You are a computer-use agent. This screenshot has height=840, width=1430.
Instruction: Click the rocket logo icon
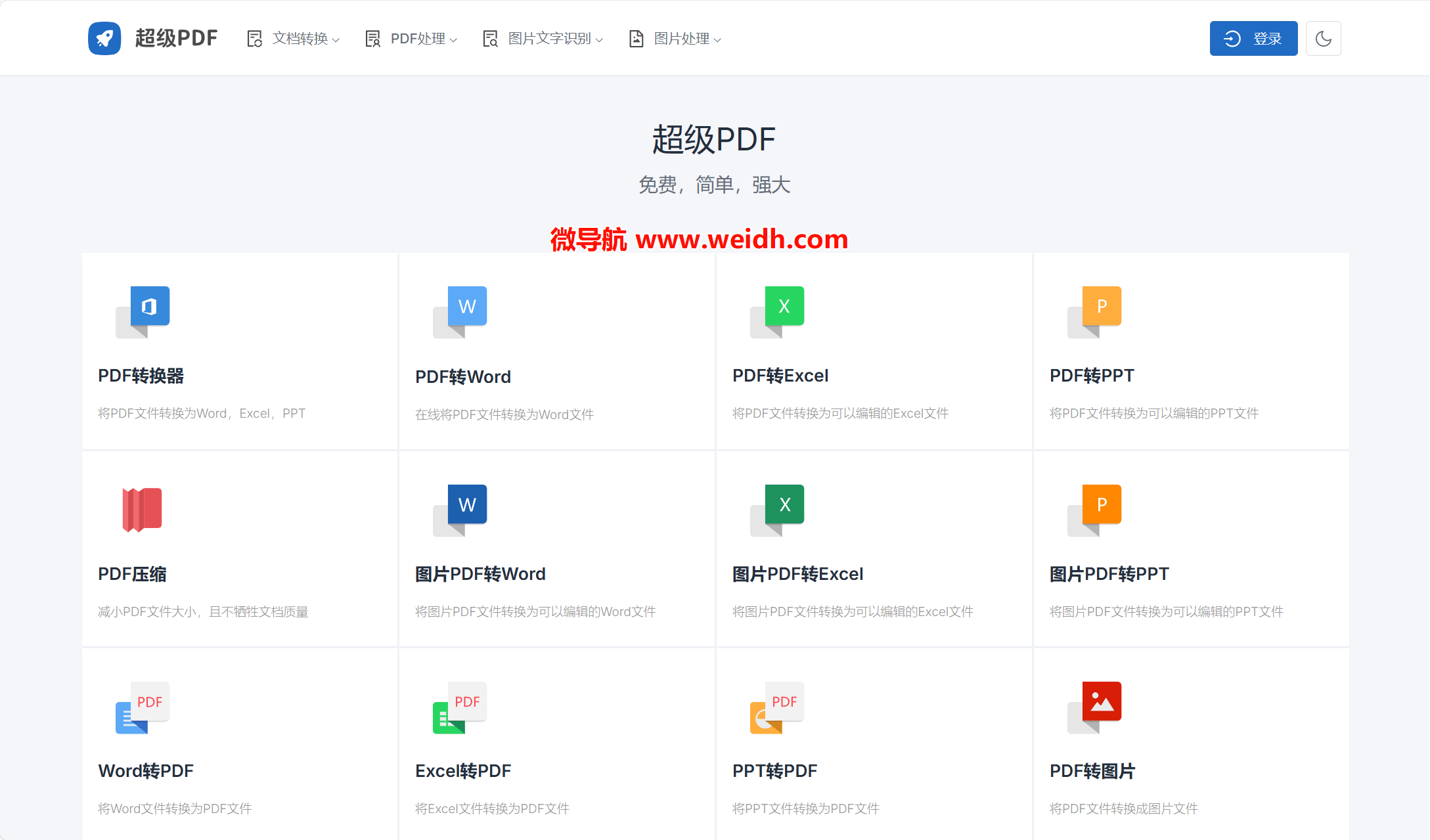104,38
